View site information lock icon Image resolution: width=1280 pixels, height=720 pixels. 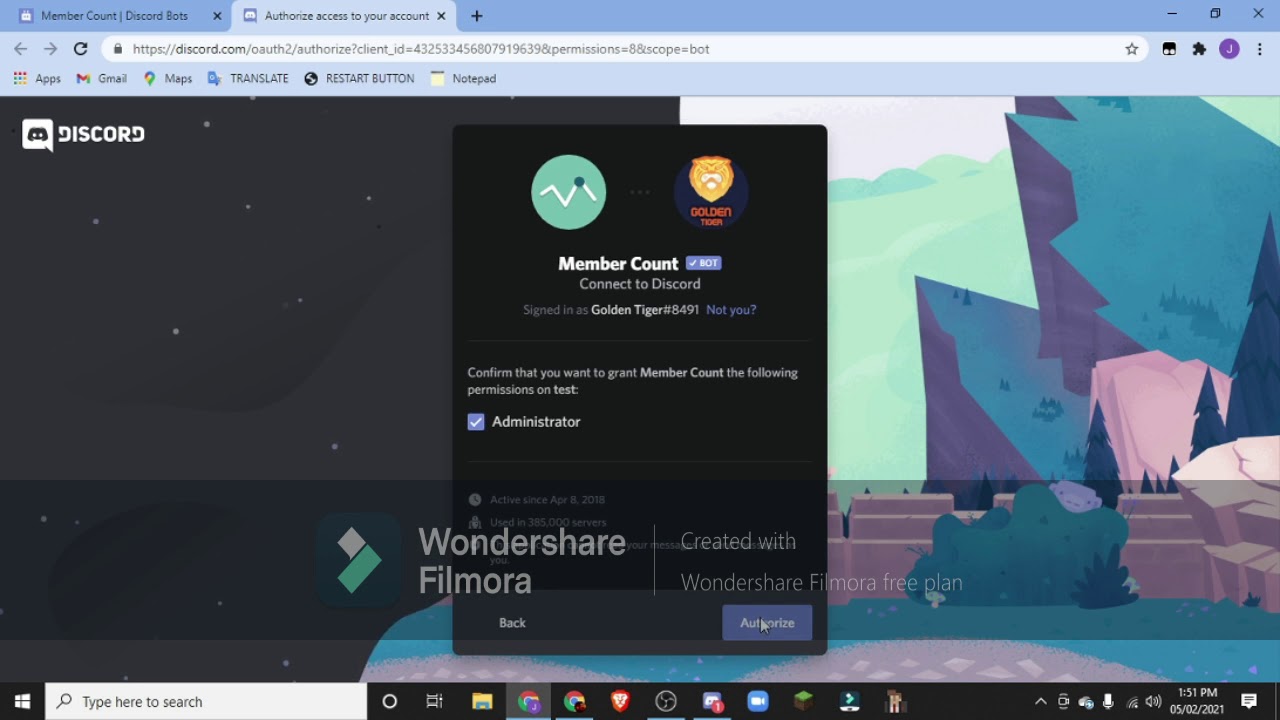tap(118, 49)
